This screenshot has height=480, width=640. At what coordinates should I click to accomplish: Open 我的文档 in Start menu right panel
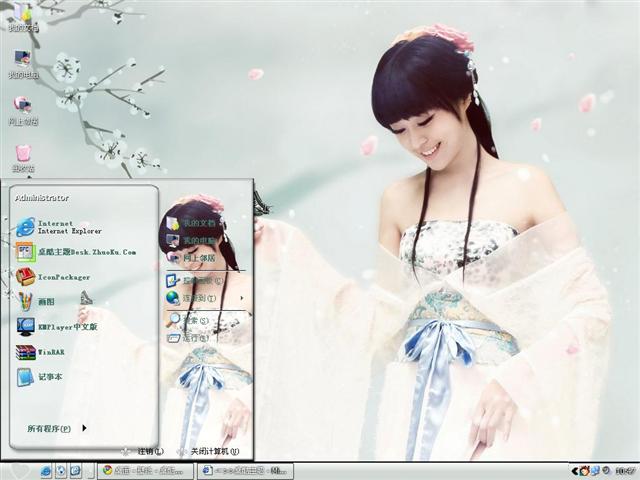tap(191, 223)
